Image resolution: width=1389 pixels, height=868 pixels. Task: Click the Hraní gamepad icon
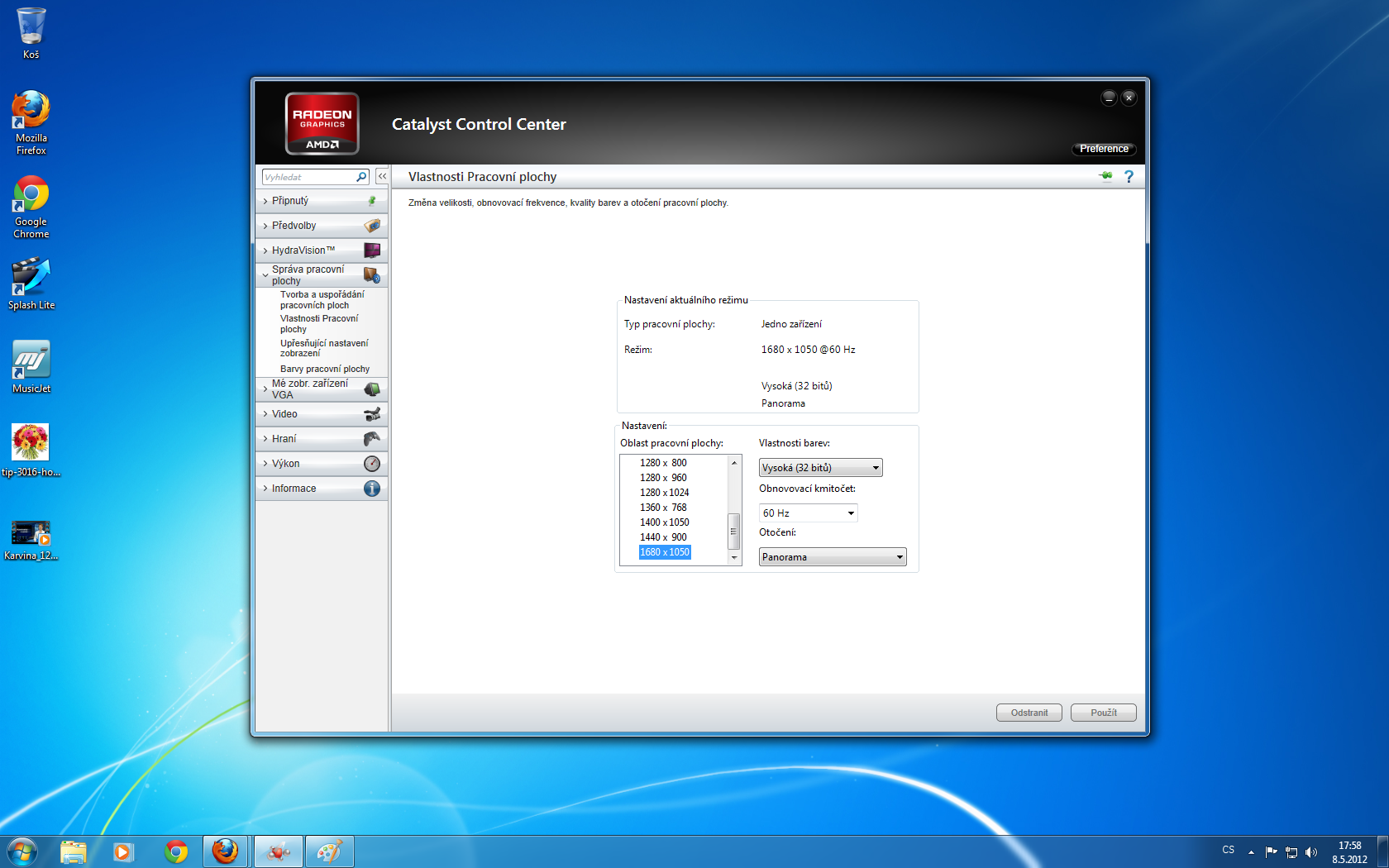pos(372,439)
